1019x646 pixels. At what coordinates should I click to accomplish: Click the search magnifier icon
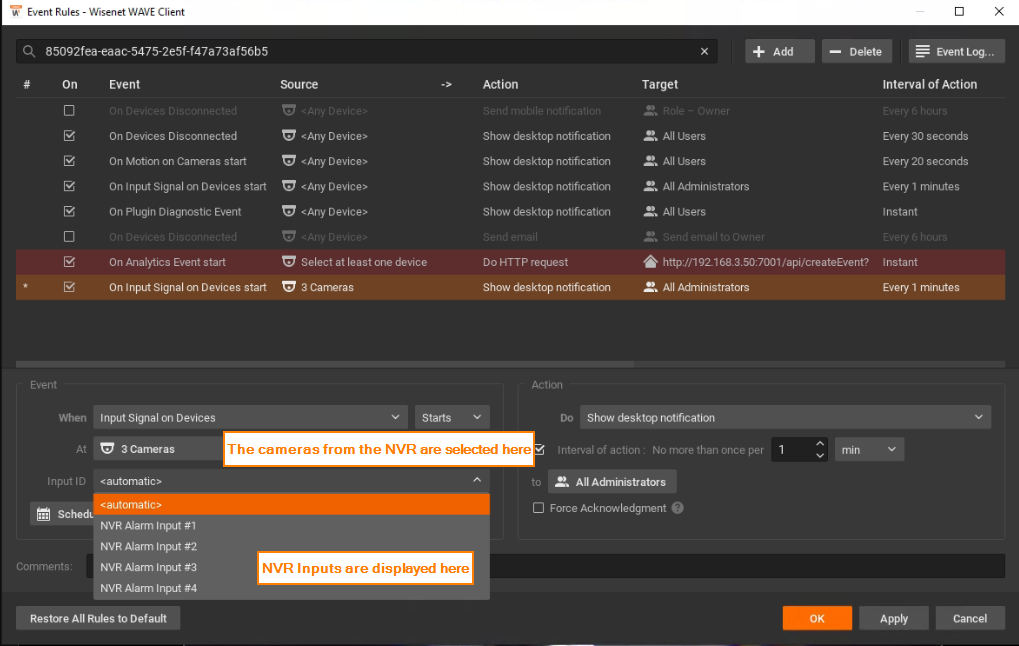(x=29, y=51)
